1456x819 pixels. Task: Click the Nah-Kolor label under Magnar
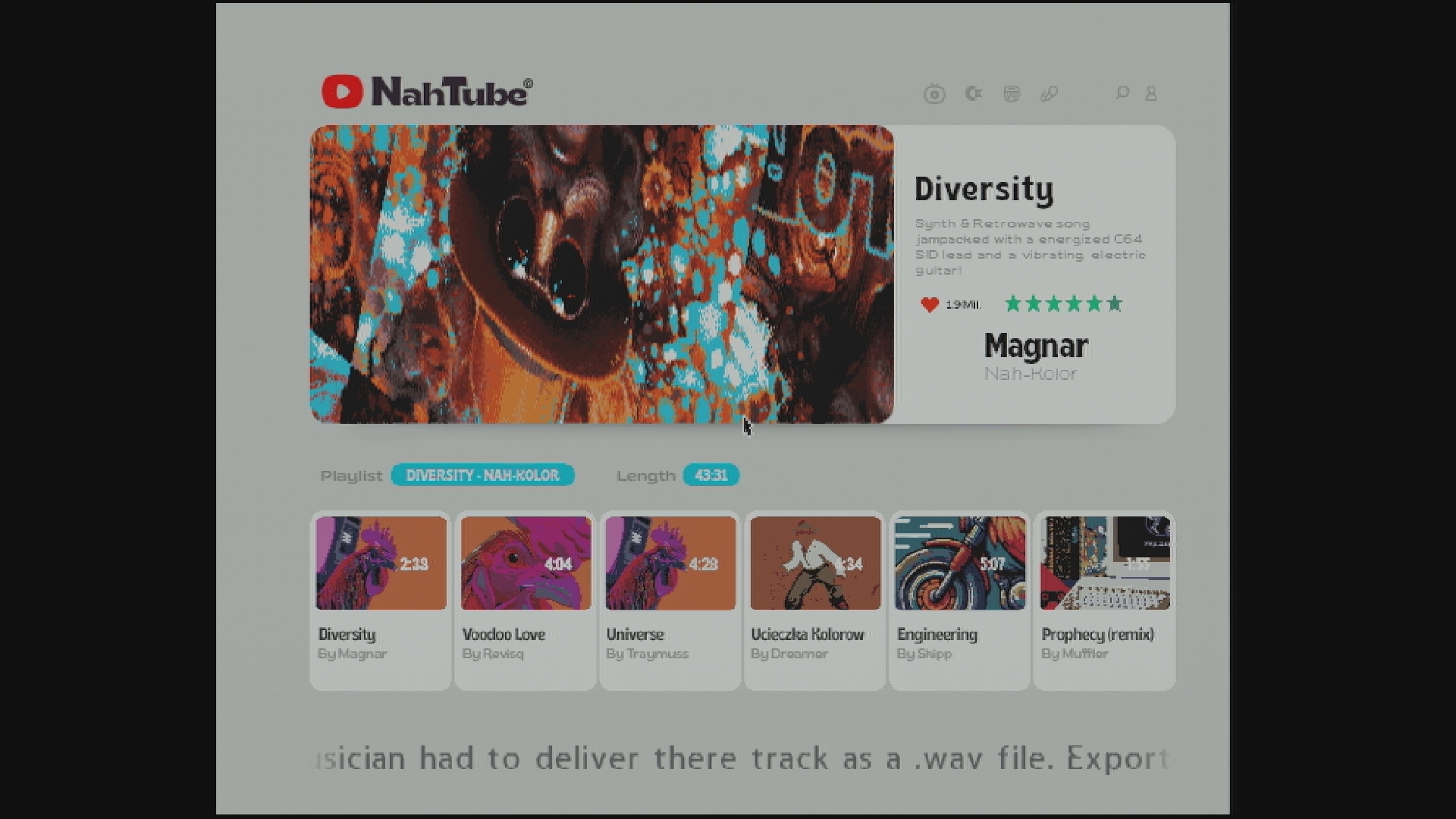[1031, 374]
